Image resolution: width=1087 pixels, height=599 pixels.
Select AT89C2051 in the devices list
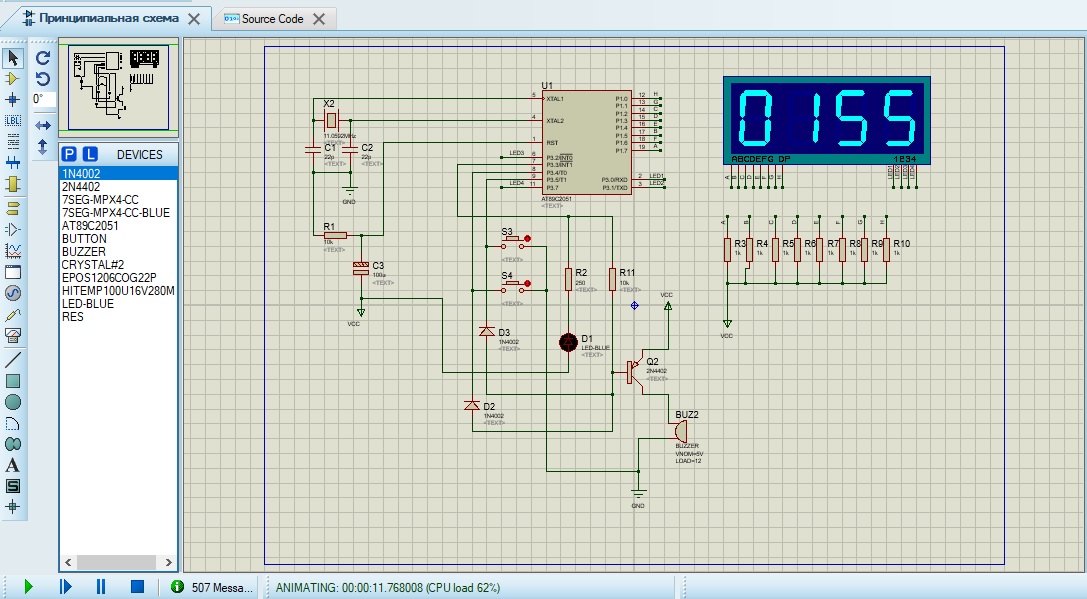click(x=119, y=225)
